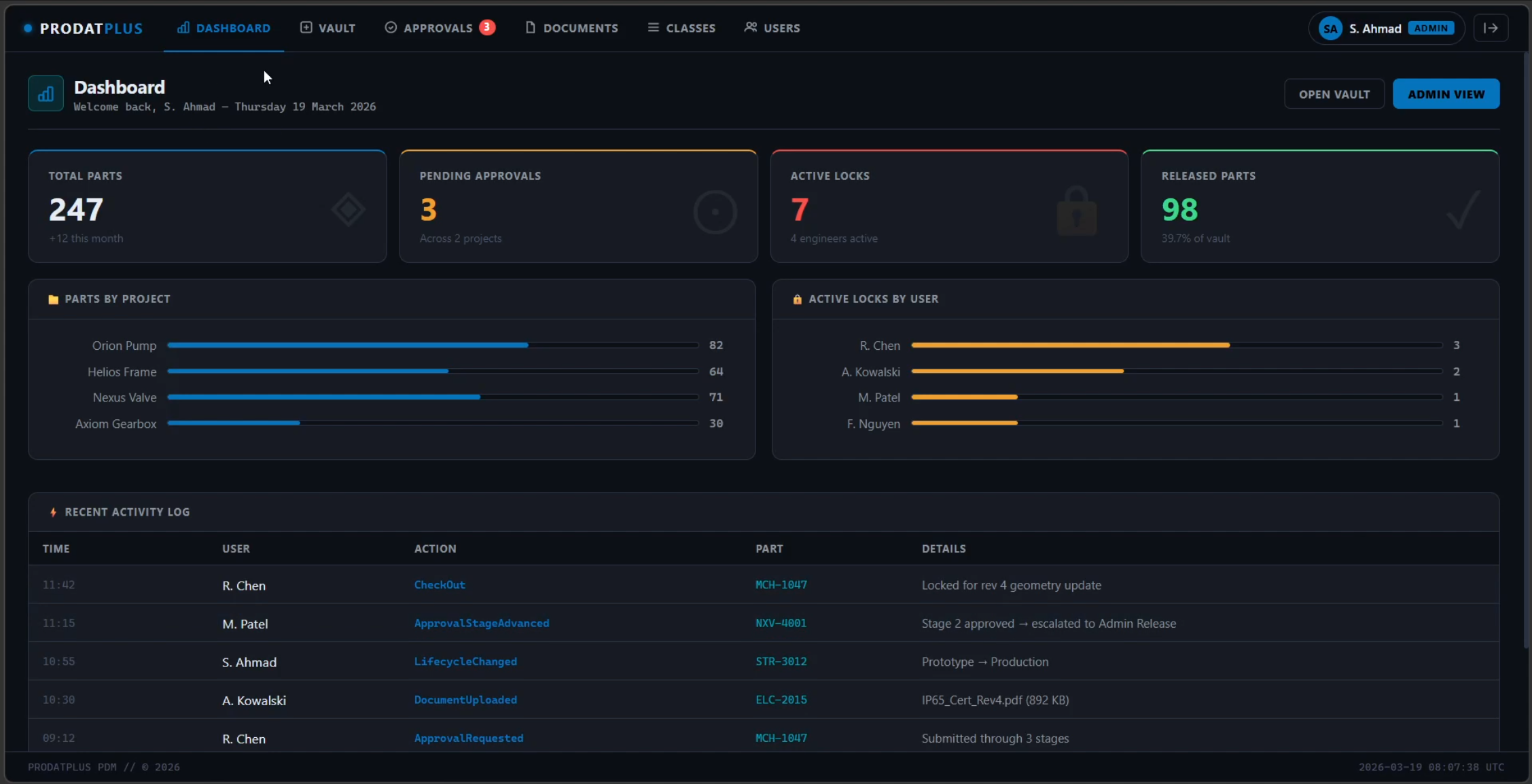This screenshot has width=1532, height=784.
Task: Click the lightning icon beside Recent Activity Log
Action: tap(53, 512)
